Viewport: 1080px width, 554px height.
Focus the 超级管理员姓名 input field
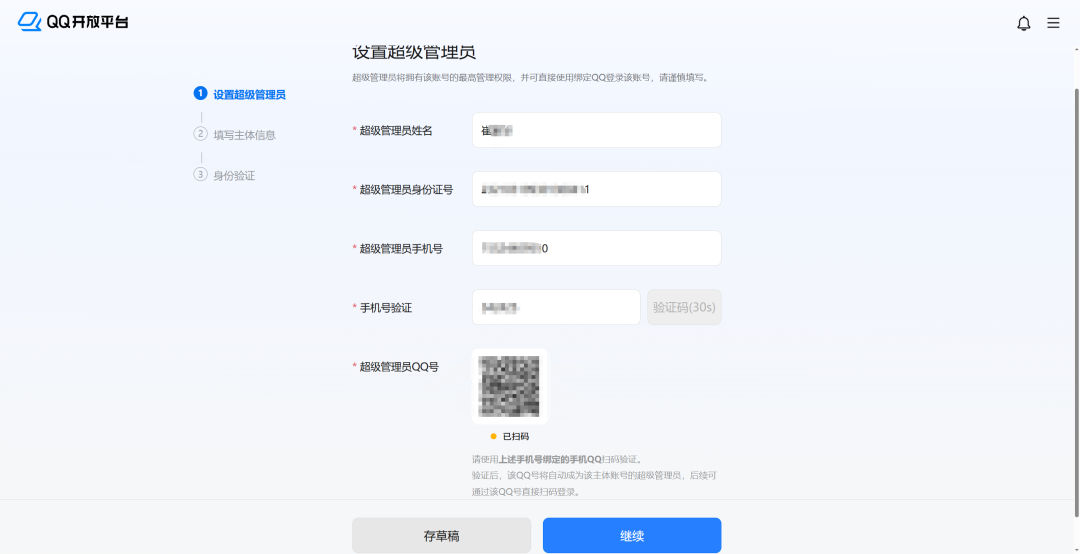point(596,130)
